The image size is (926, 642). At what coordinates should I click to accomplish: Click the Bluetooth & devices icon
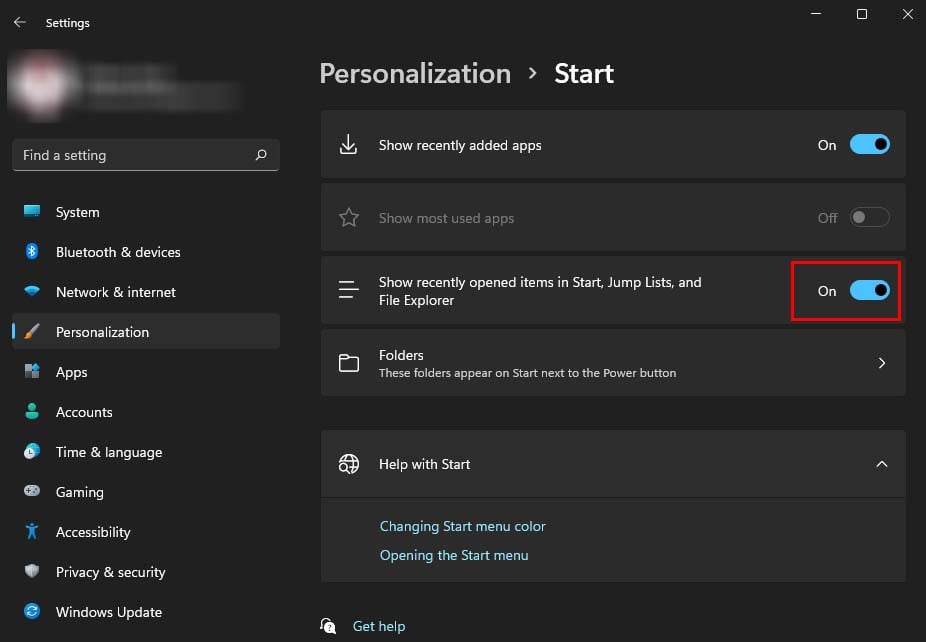[32, 252]
